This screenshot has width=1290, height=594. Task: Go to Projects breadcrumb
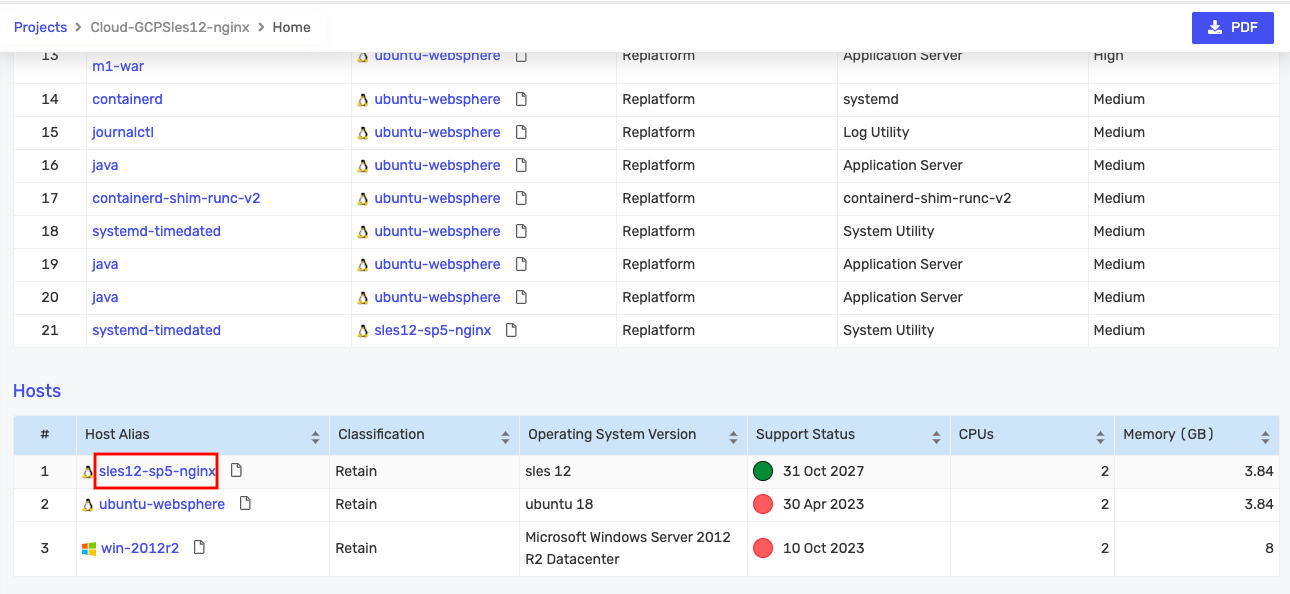(40, 28)
